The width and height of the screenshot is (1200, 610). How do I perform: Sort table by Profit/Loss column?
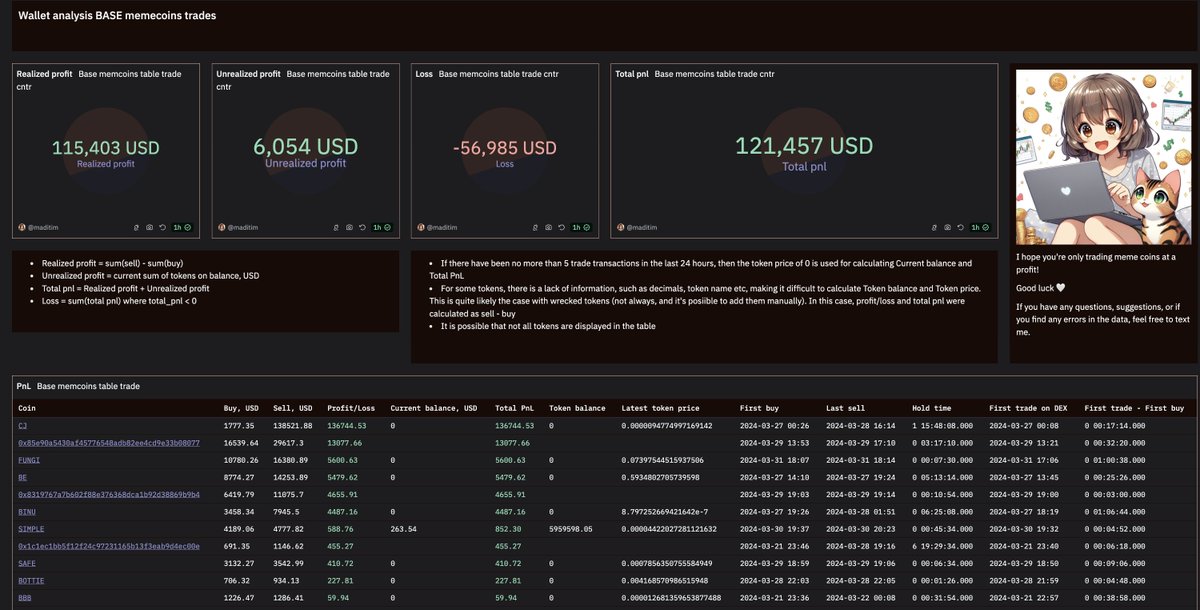coord(350,408)
